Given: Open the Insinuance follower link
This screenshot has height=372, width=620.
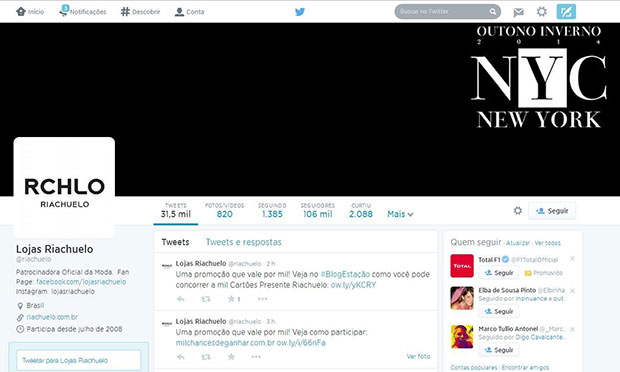Looking at the screenshot, I should tap(531, 299).
